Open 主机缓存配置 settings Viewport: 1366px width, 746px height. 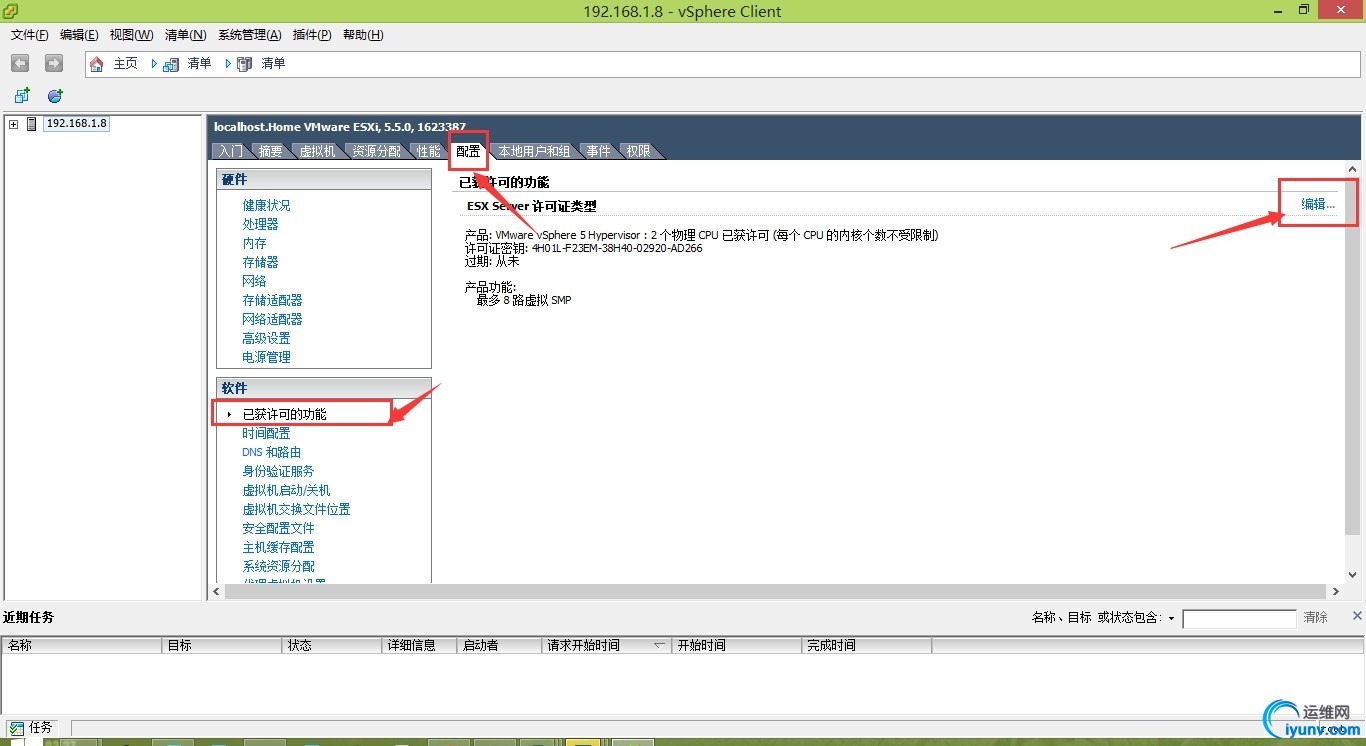[278, 547]
